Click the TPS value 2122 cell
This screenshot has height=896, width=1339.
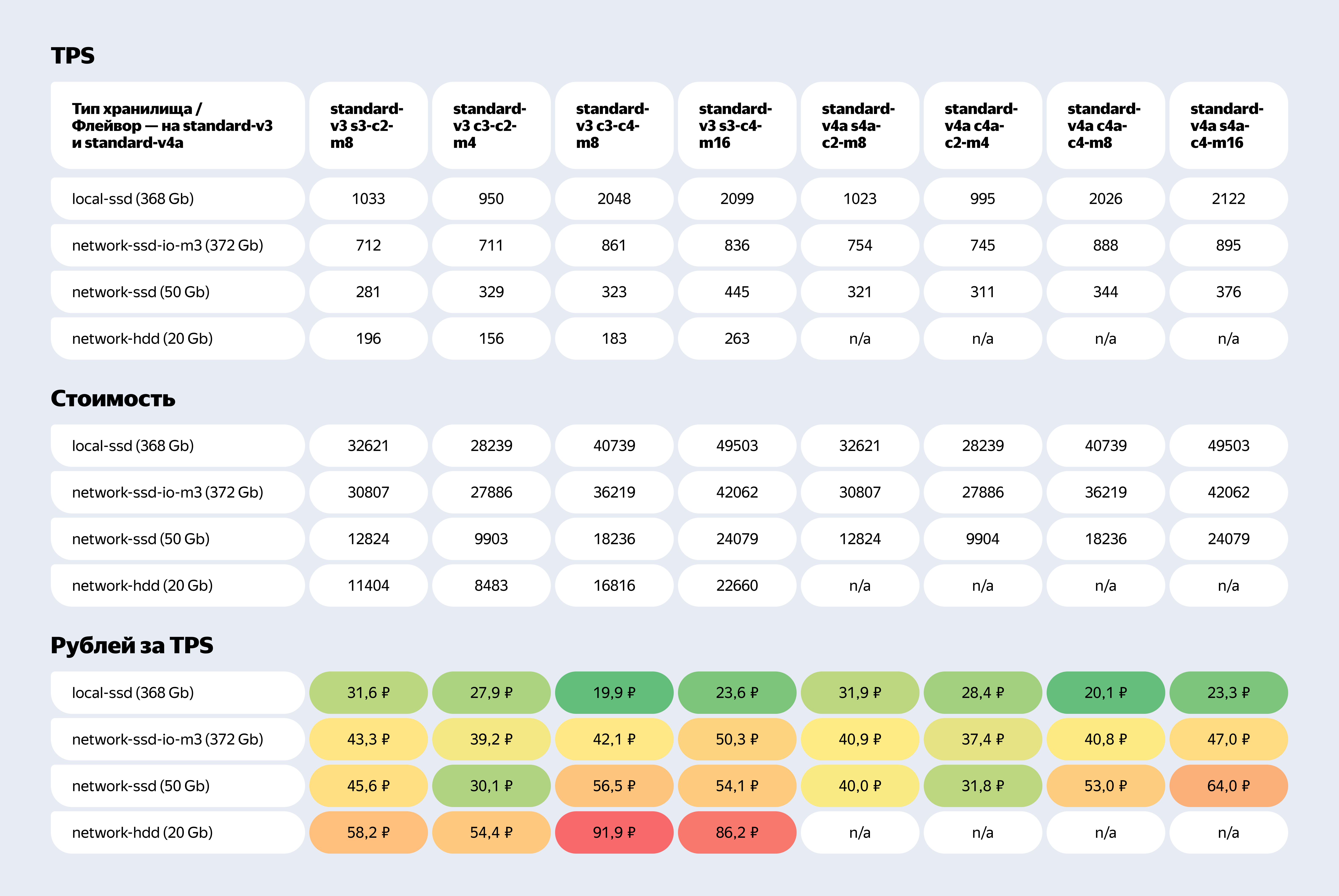click(1228, 199)
